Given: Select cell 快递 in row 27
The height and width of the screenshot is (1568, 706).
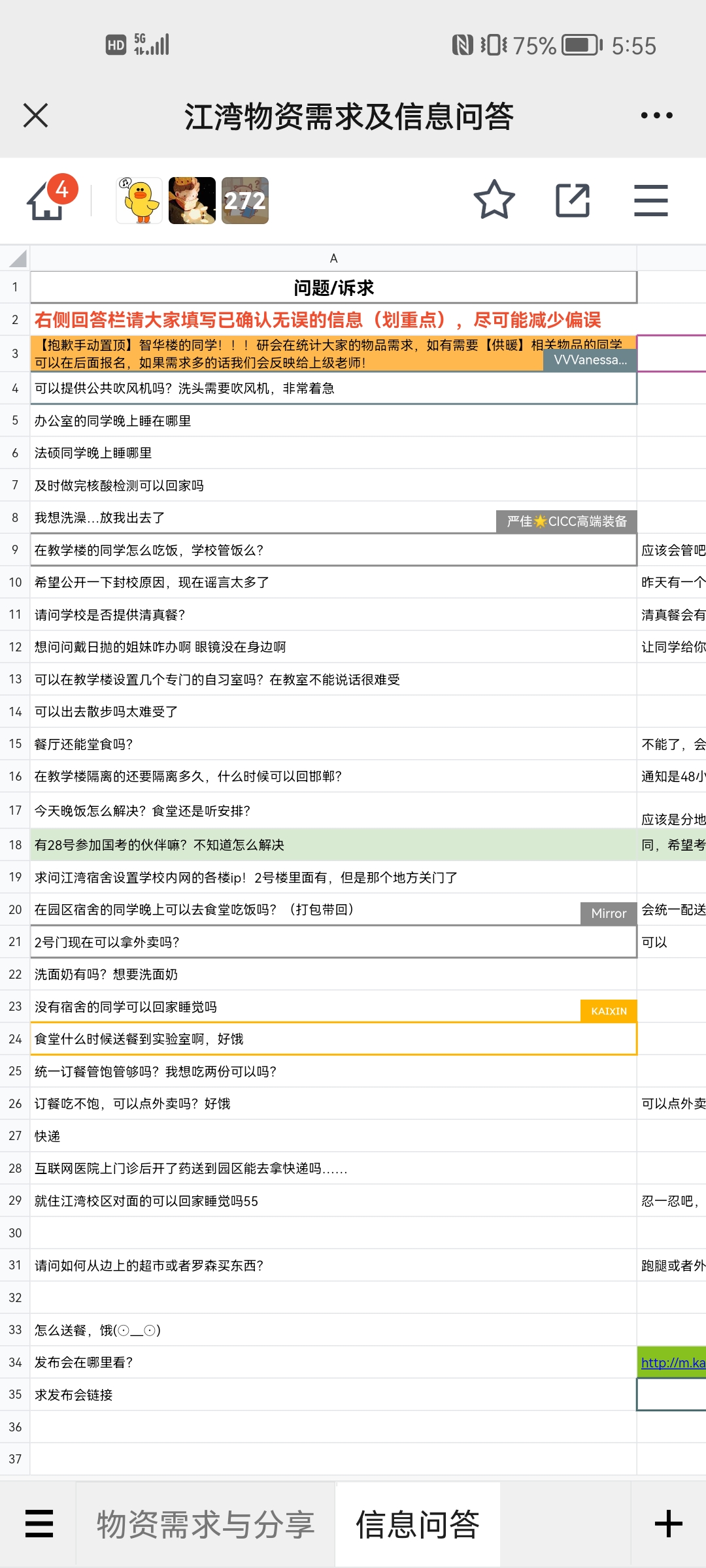Looking at the screenshot, I should coord(333,1136).
